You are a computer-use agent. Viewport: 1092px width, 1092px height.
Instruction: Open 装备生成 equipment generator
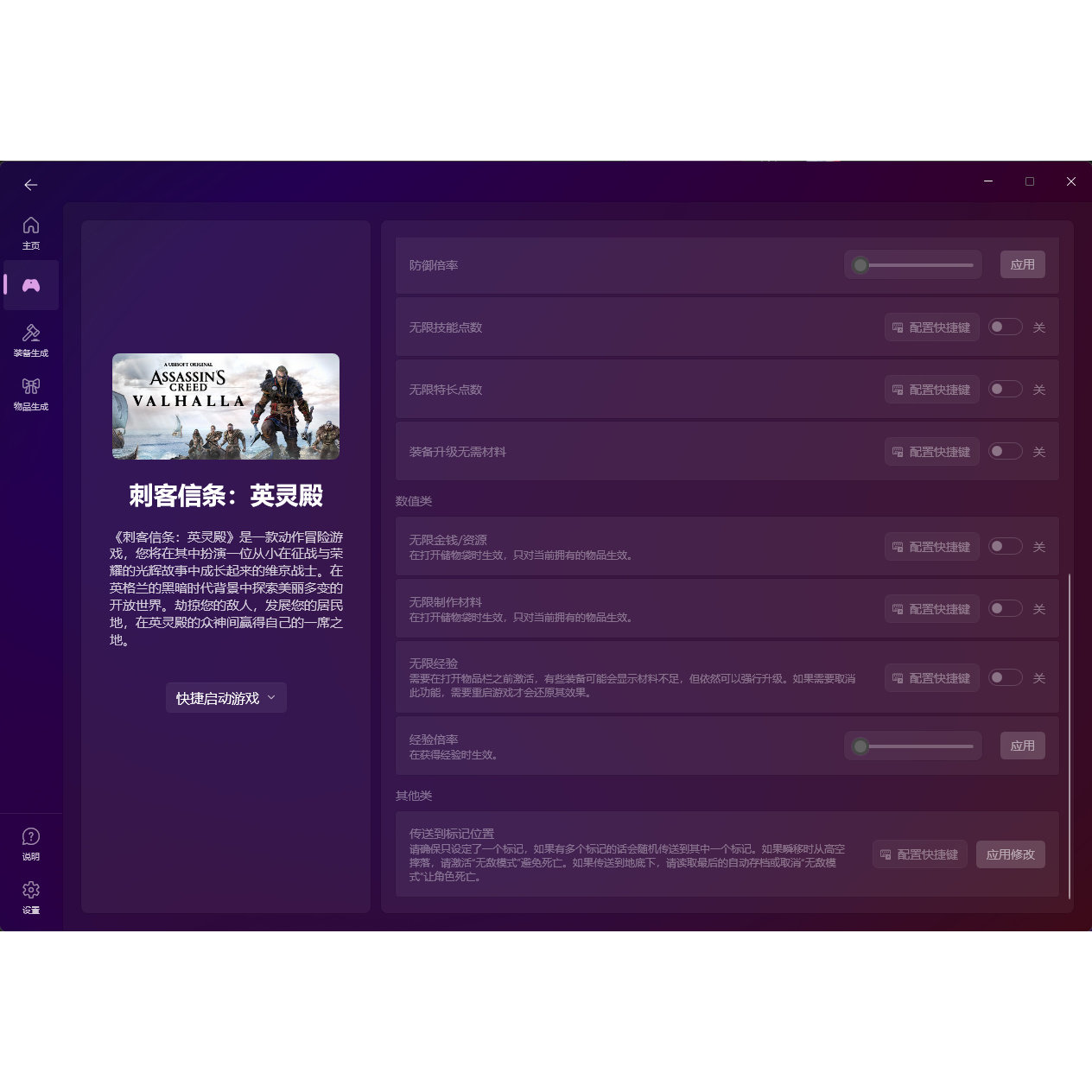pos(31,340)
